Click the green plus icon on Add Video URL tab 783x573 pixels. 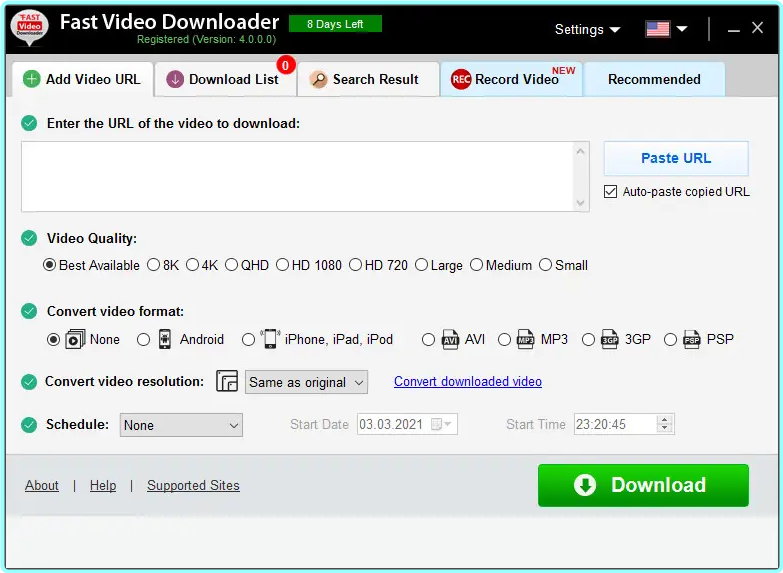click(x=31, y=79)
